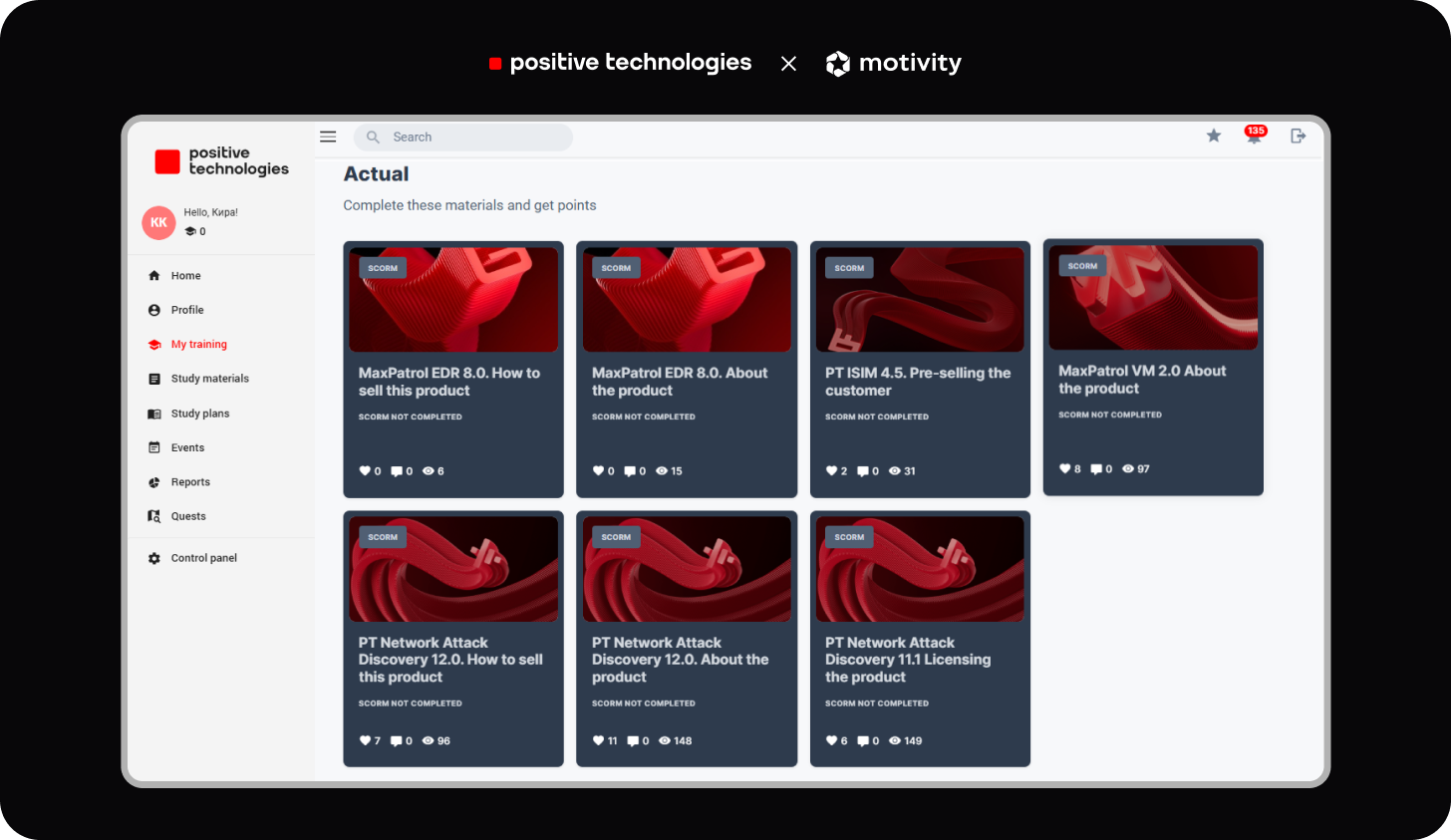Go to Home in the sidebar
1451x840 pixels.
click(x=185, y=276)
